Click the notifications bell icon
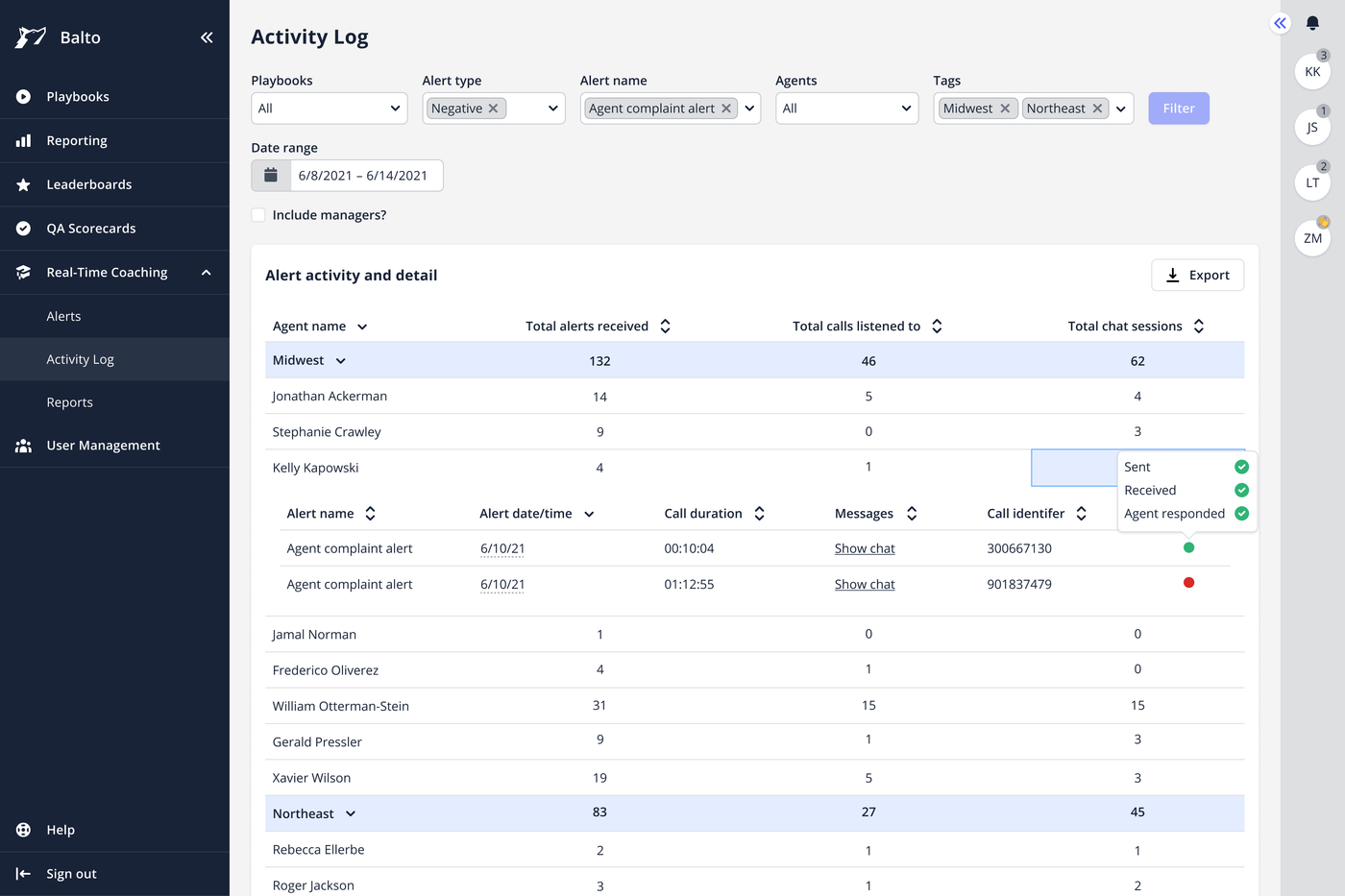1345x896 pixels. point(1313,23)
